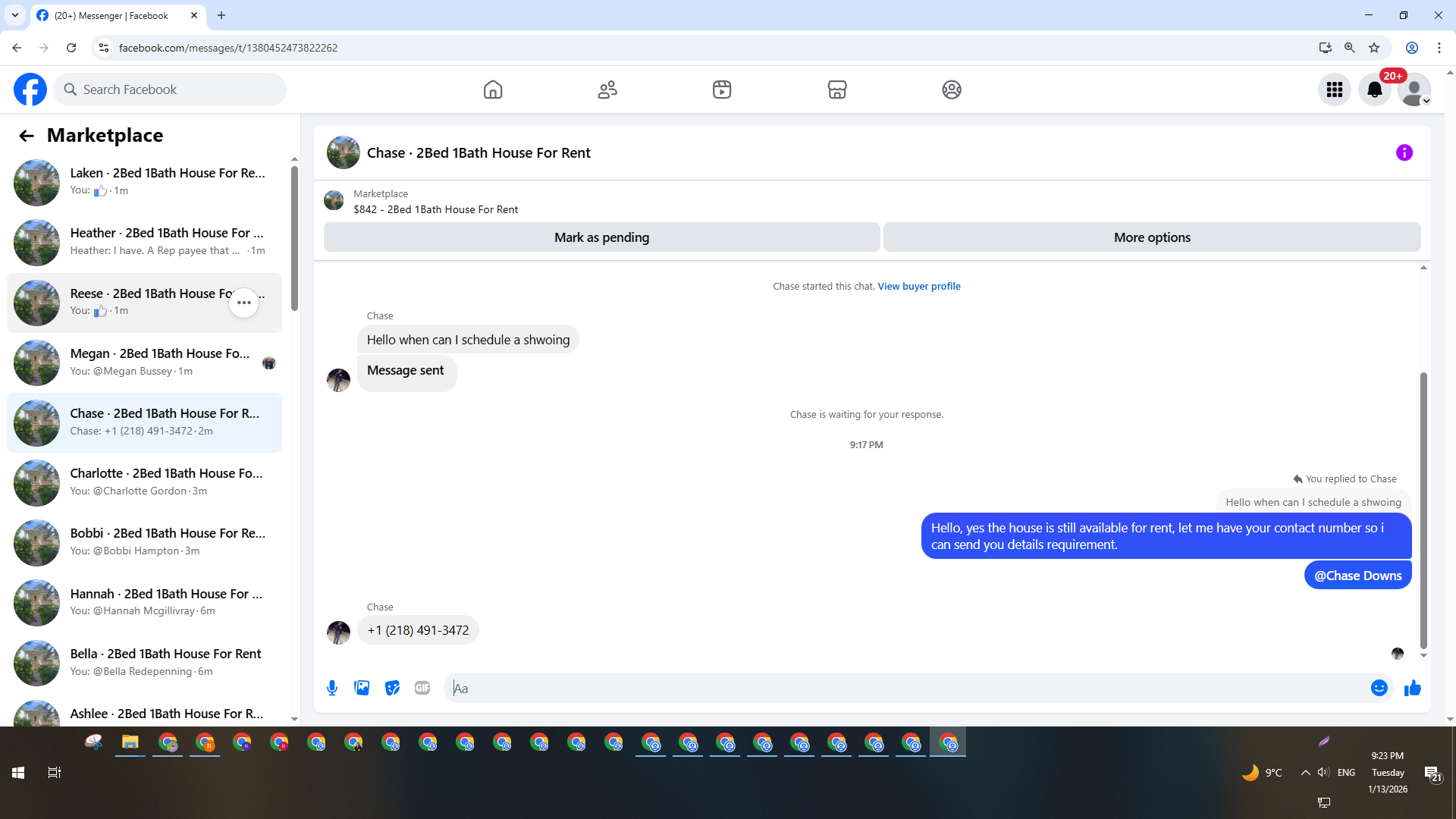This screenshot has height=819, width=1456.
Task: Open Windows Task View from taskbar
Action: click(x=54, y=772)
